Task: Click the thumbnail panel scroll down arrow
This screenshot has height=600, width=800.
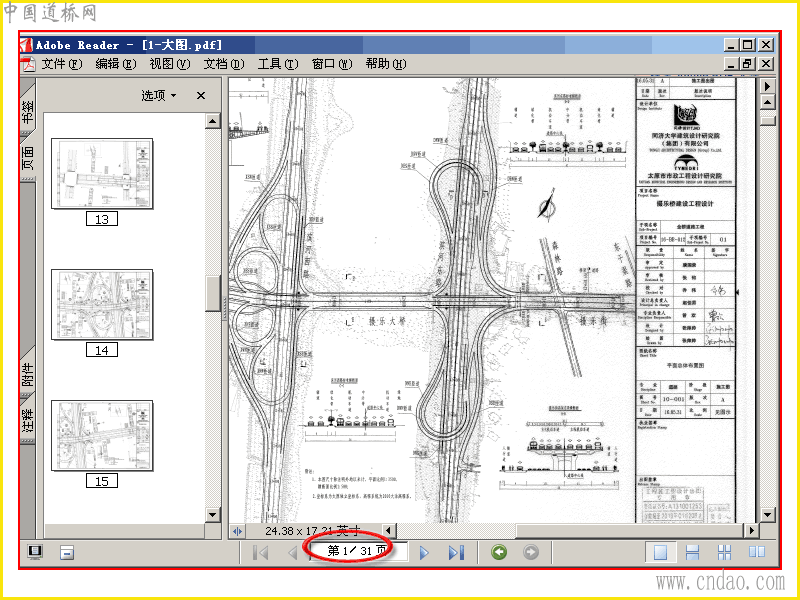Action: 213,514
